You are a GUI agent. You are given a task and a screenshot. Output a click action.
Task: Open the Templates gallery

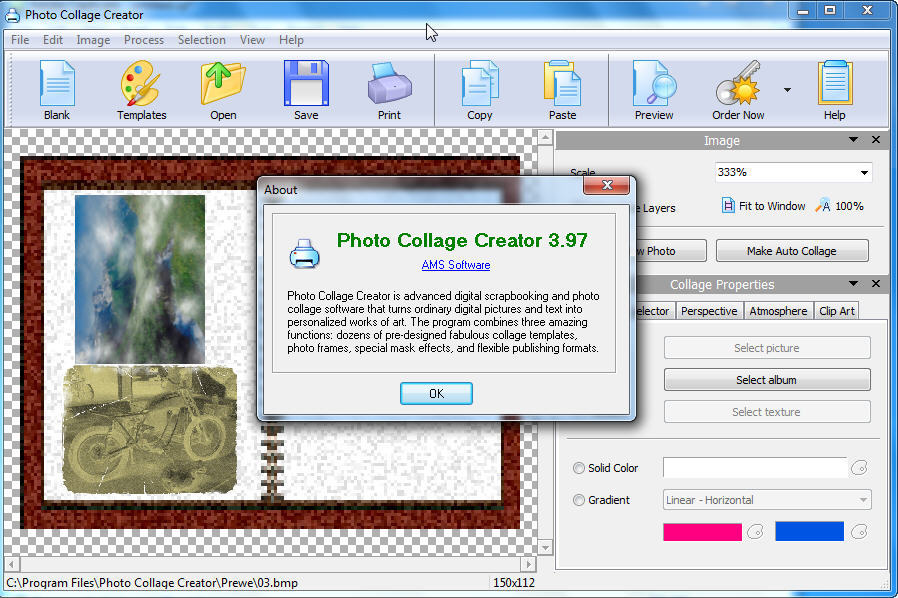(141, 89)
